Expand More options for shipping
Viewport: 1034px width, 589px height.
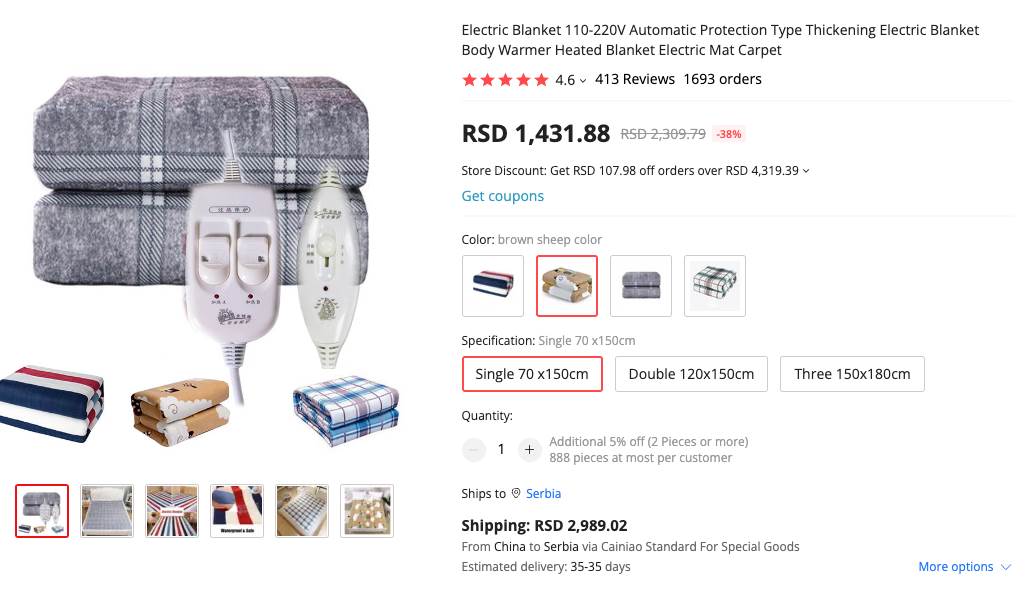coord(964,567)
